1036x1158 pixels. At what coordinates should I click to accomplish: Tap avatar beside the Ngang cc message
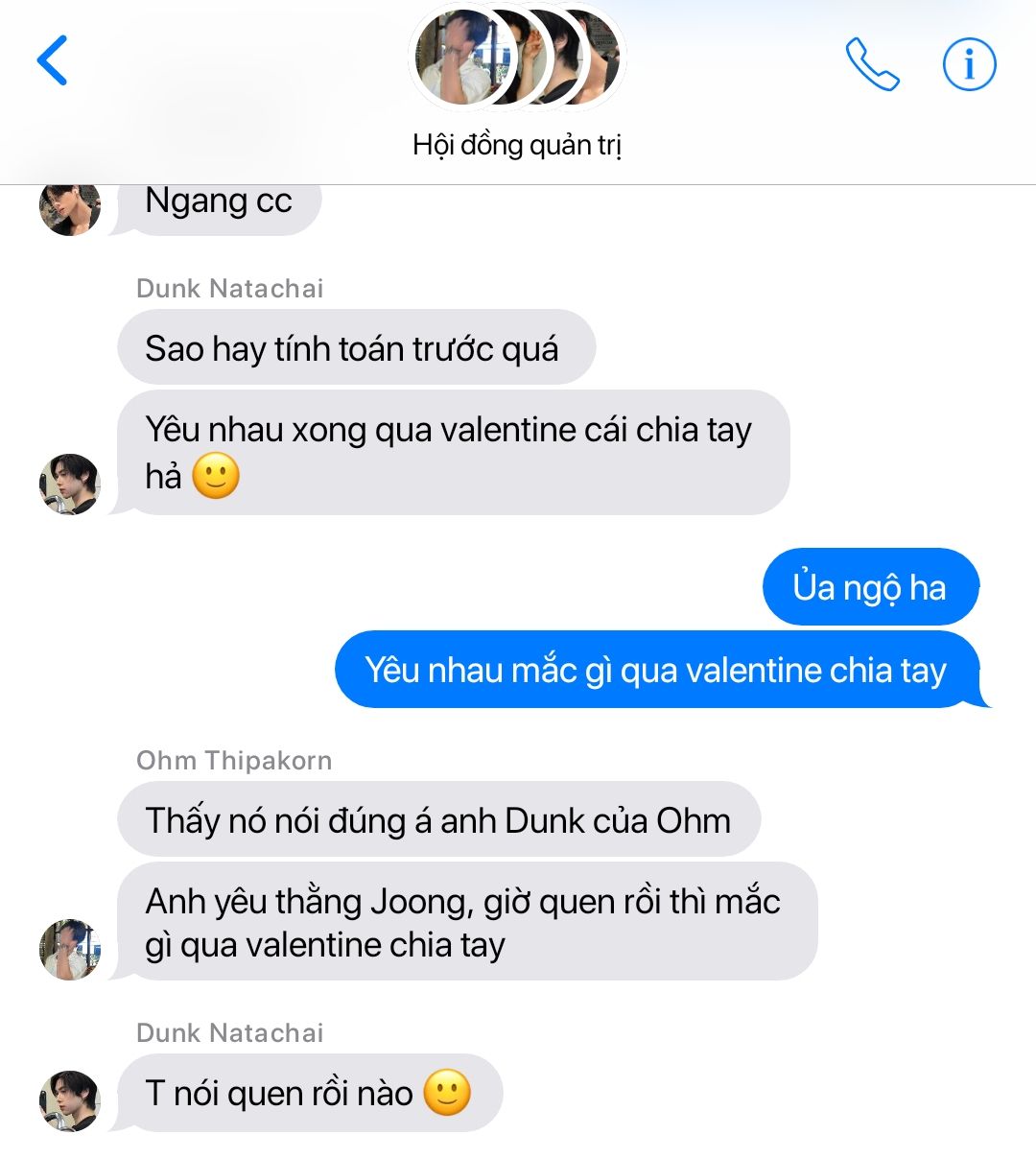point(70,205)
